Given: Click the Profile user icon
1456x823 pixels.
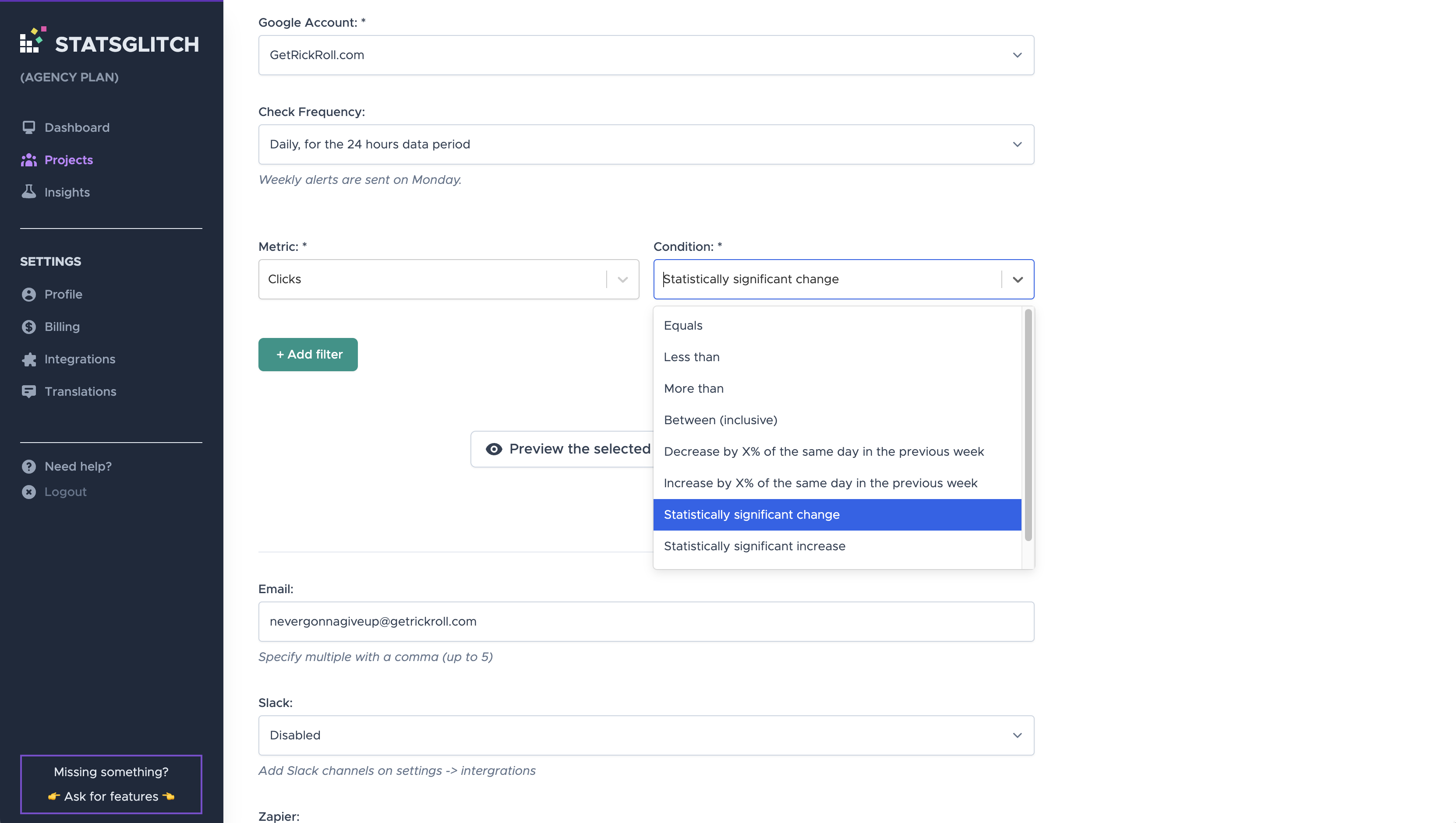Looking at the screenshot, I should click(29, 295).
